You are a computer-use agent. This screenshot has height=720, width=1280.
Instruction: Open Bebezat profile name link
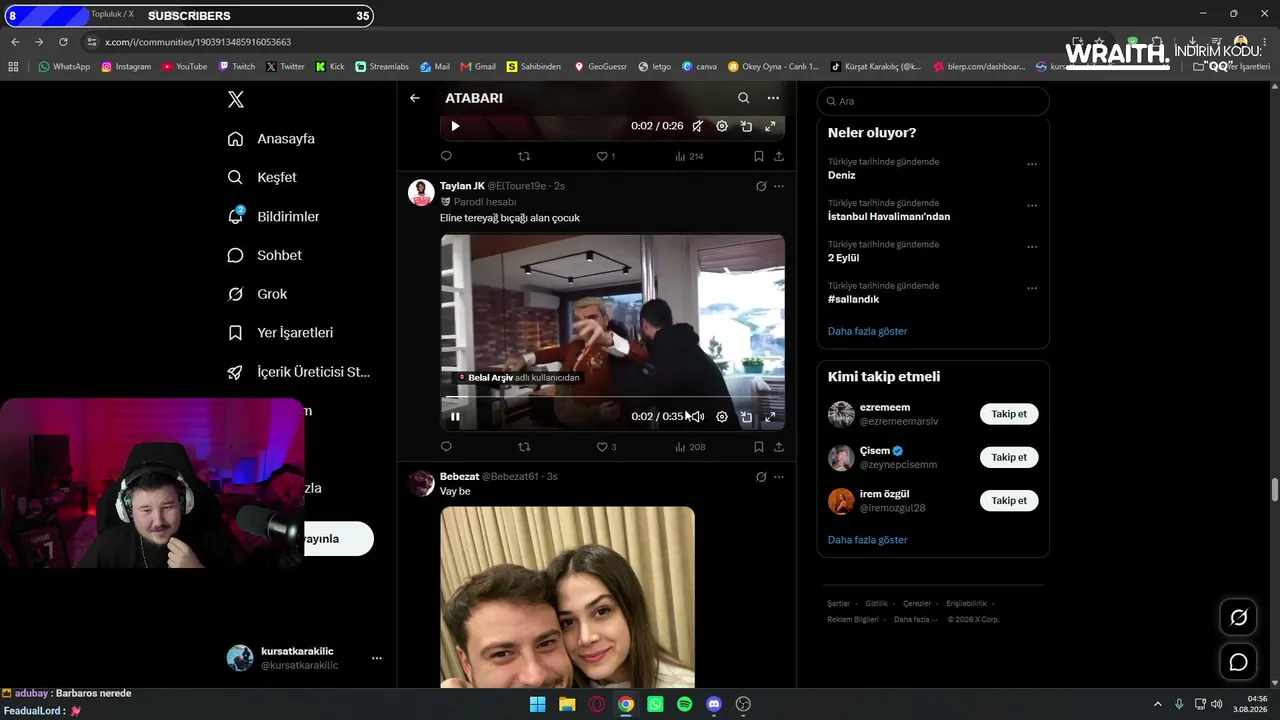(459, 477)
